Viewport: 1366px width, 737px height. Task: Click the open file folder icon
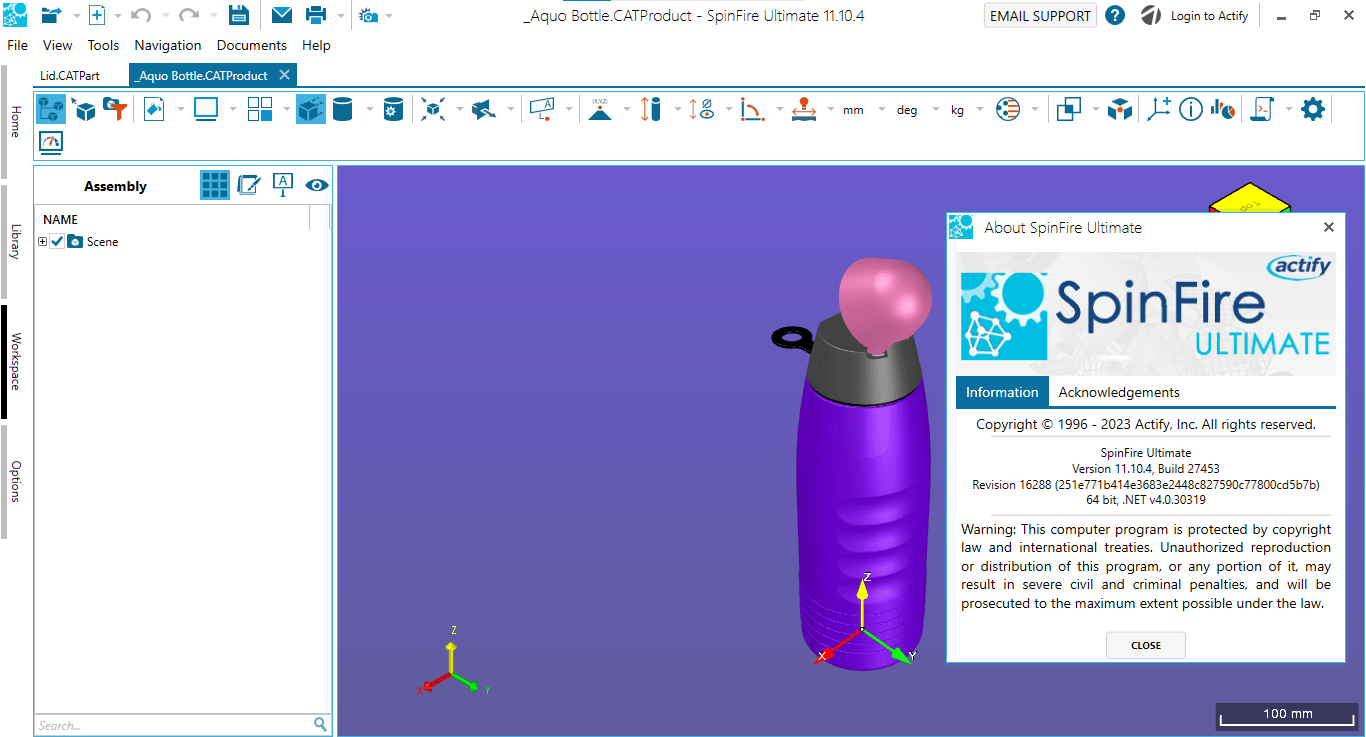[x=51, y=15]
